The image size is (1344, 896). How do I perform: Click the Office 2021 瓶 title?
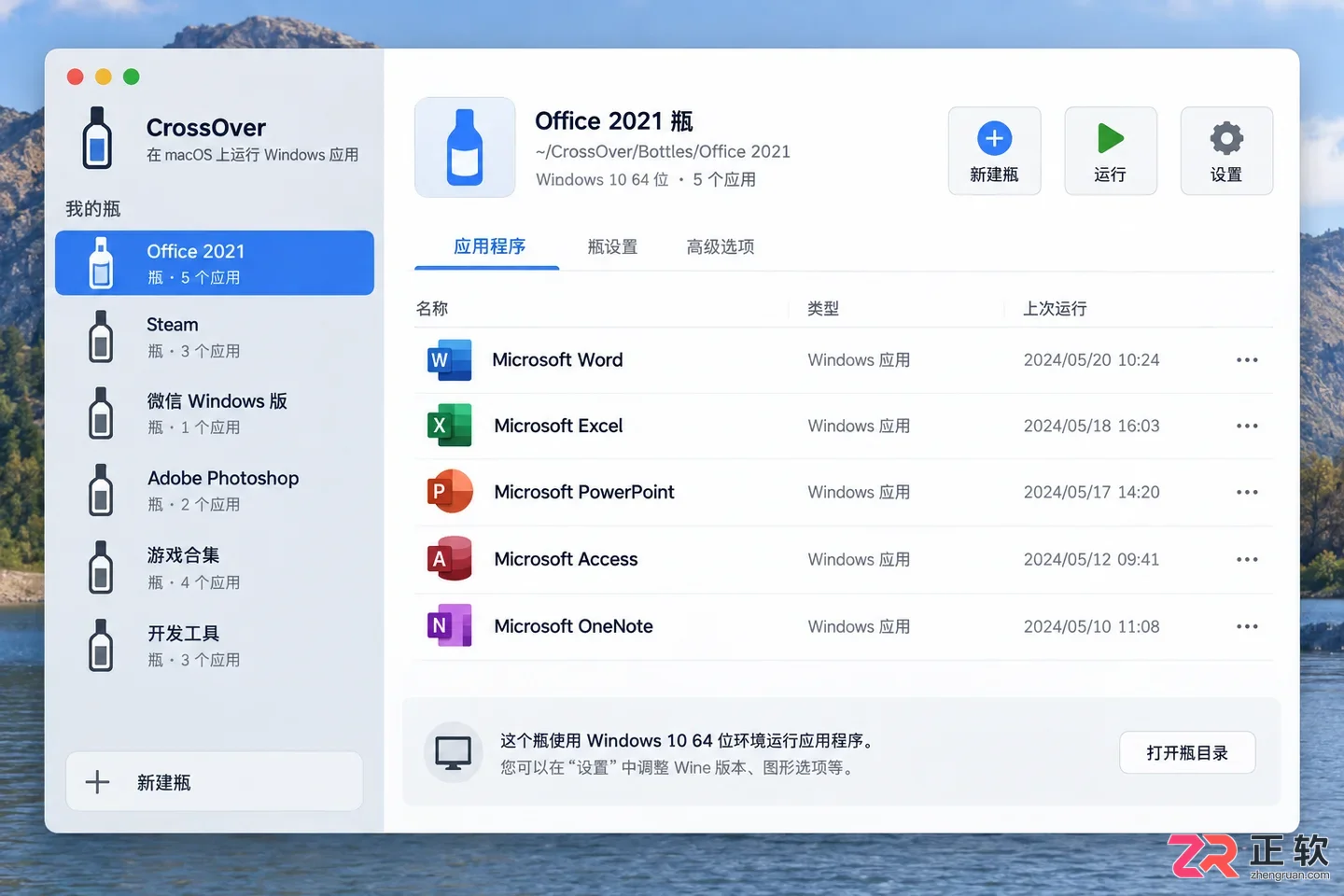click(614, 121)
